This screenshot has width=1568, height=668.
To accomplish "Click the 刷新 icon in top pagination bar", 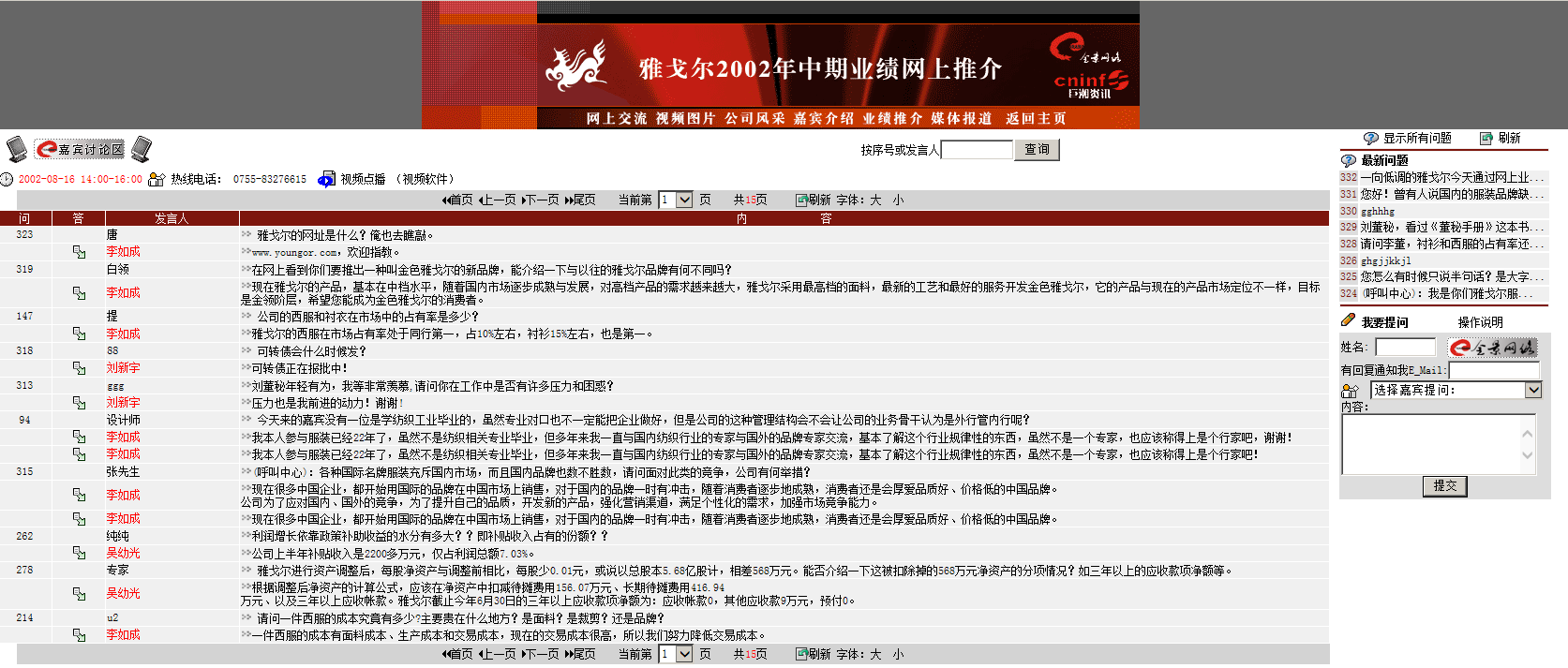I will pyautogui.click(x=801, y=200).
